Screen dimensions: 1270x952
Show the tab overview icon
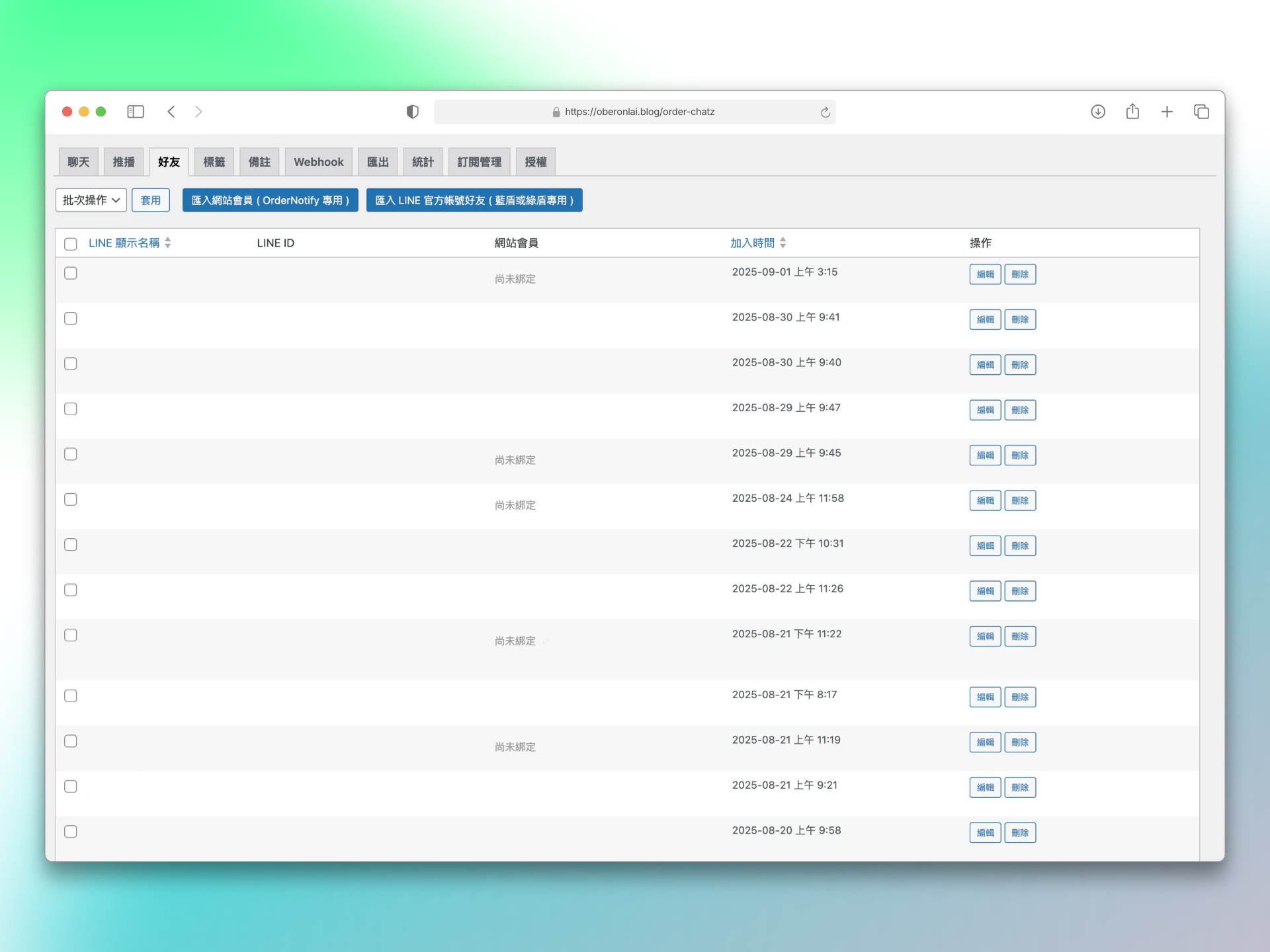(1201, 112)
